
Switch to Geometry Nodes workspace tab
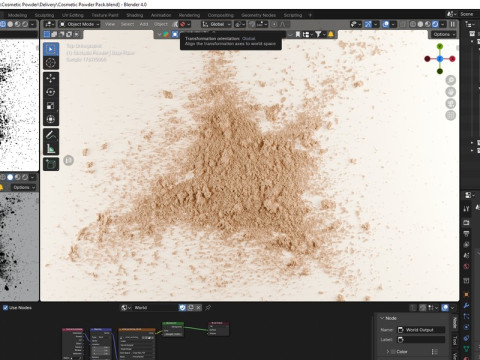(258, 15)
